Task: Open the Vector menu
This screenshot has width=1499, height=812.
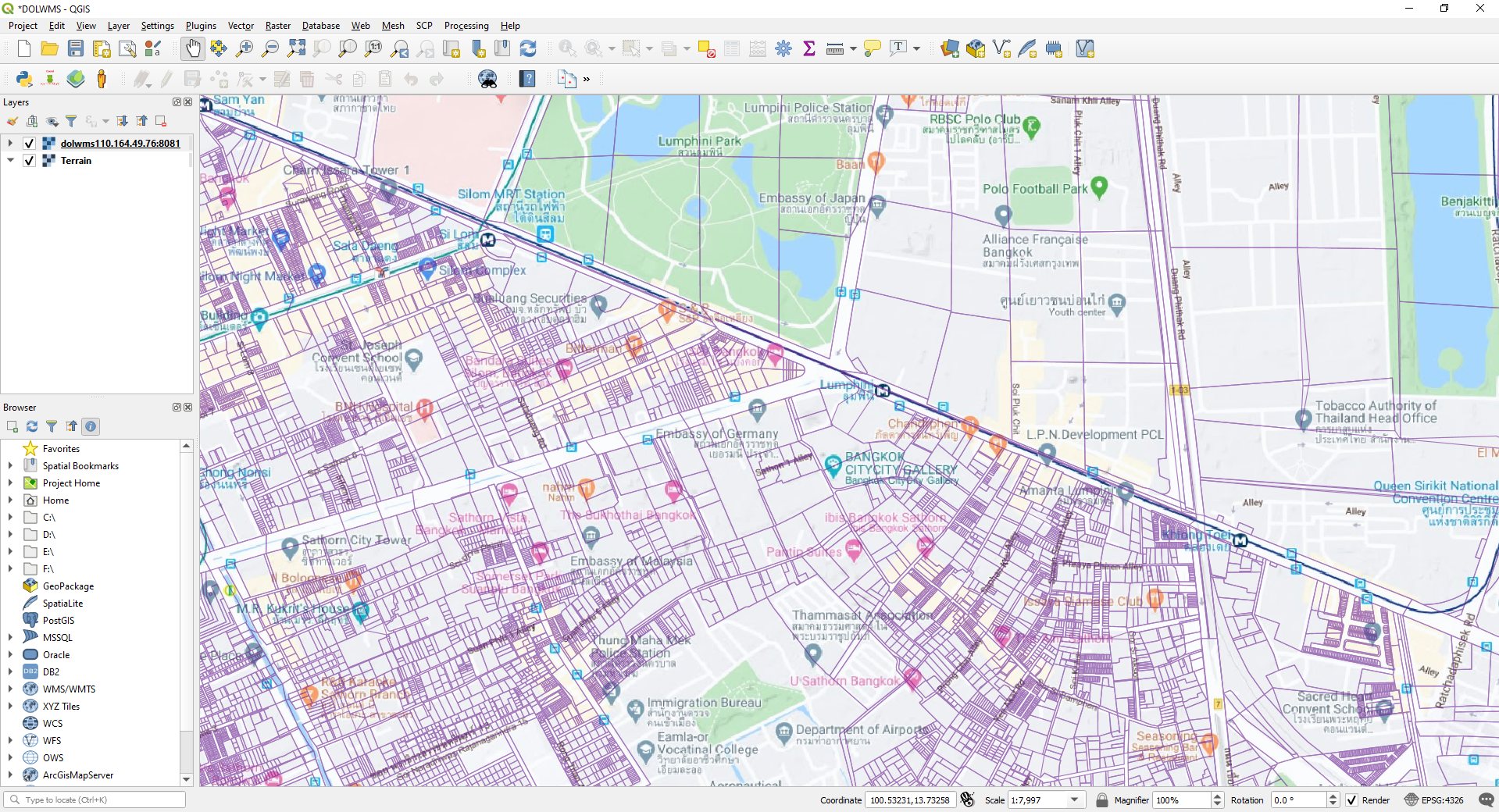Action: coord(241,26)
